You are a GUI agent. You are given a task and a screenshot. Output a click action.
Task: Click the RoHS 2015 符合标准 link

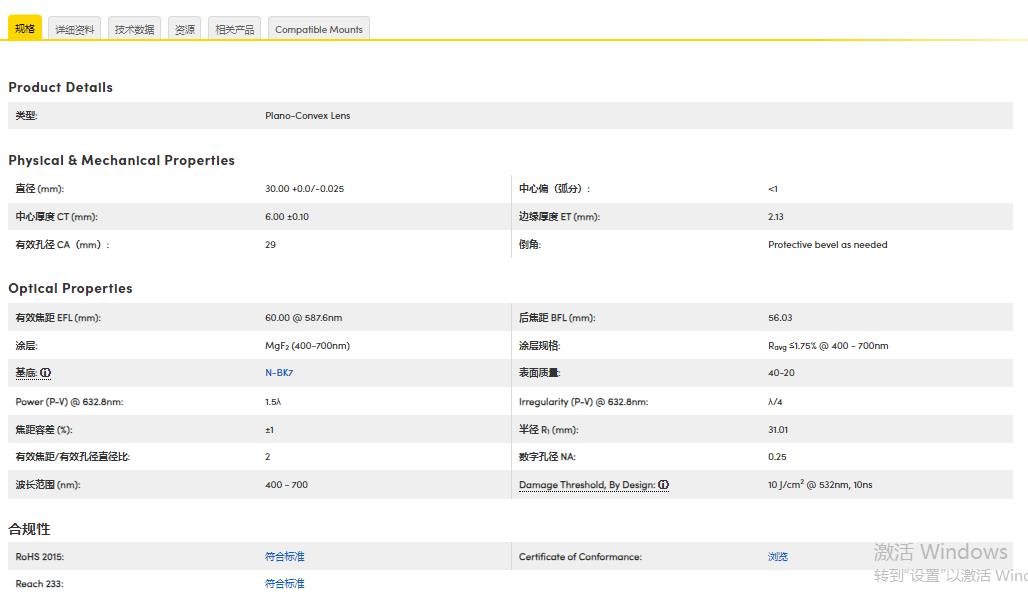(x=284, y=557)
